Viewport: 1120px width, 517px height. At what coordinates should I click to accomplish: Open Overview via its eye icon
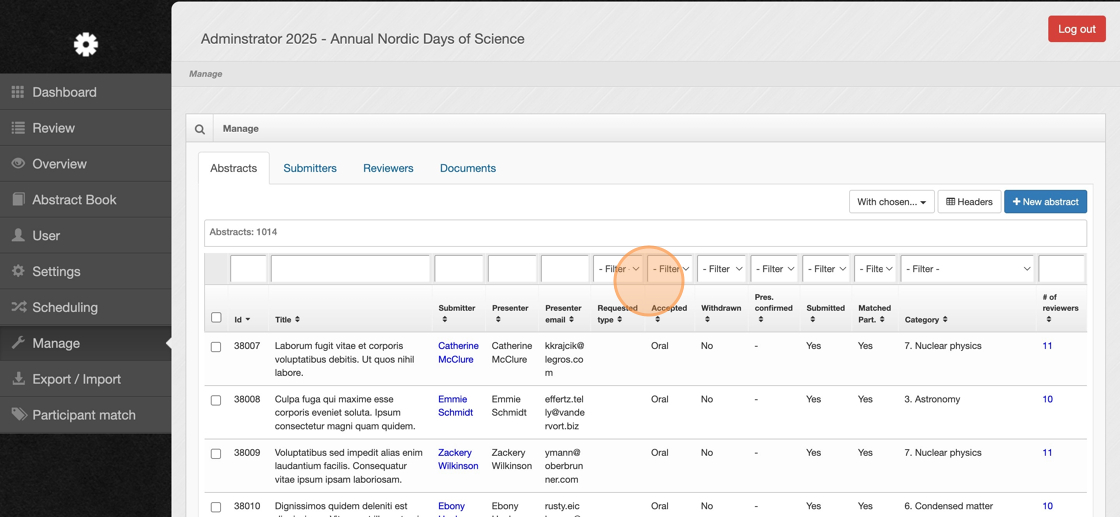(x=18, y=164)
